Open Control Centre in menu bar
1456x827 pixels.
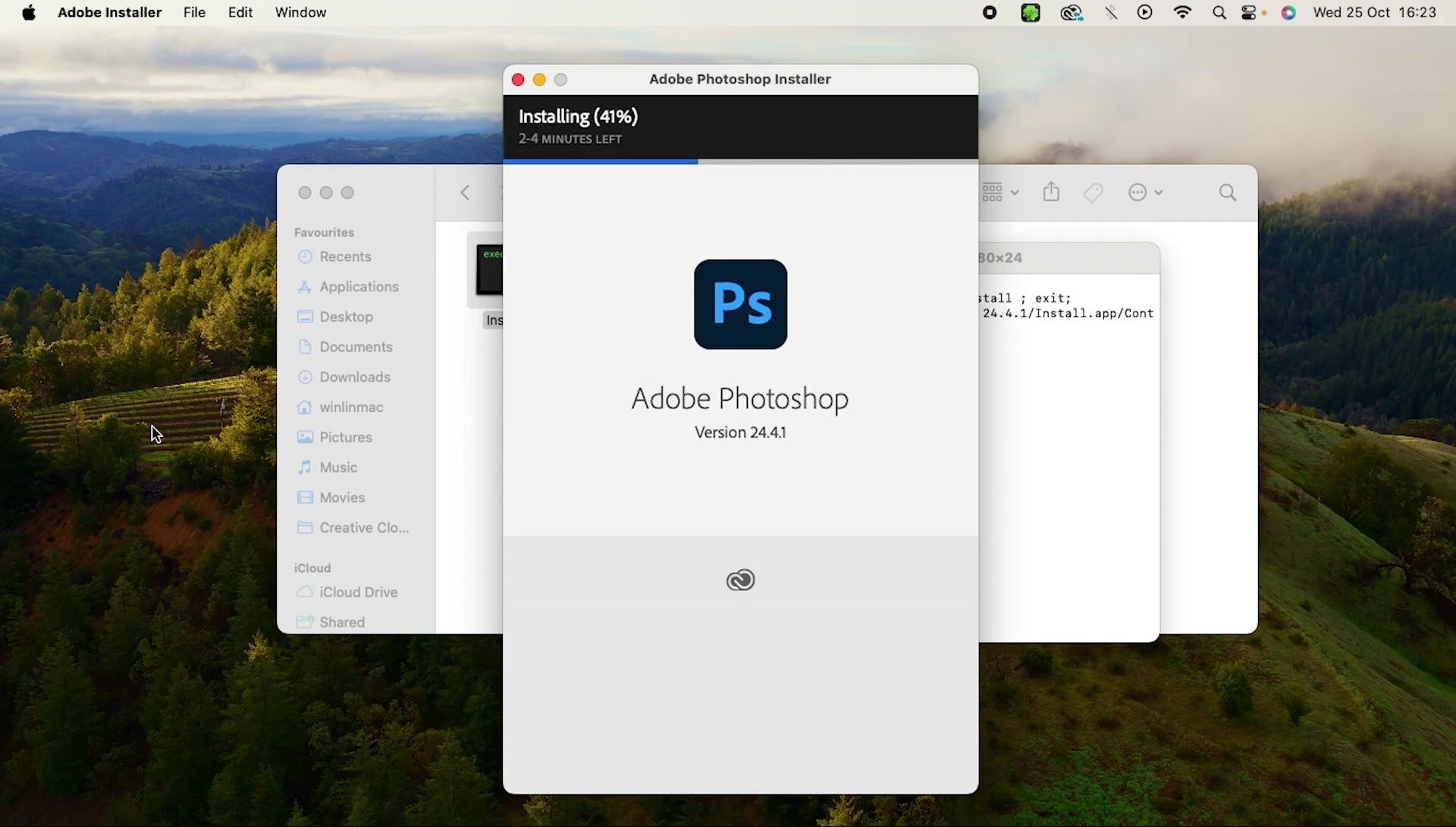(1249, 12)
